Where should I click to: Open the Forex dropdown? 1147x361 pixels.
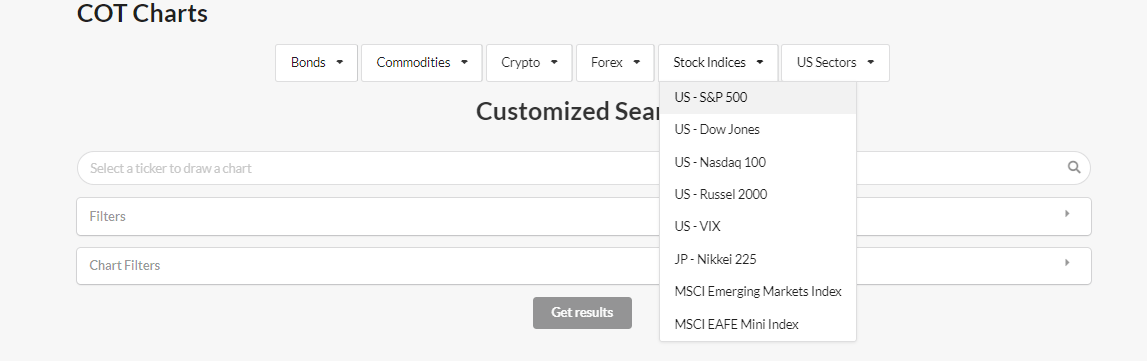615,63
